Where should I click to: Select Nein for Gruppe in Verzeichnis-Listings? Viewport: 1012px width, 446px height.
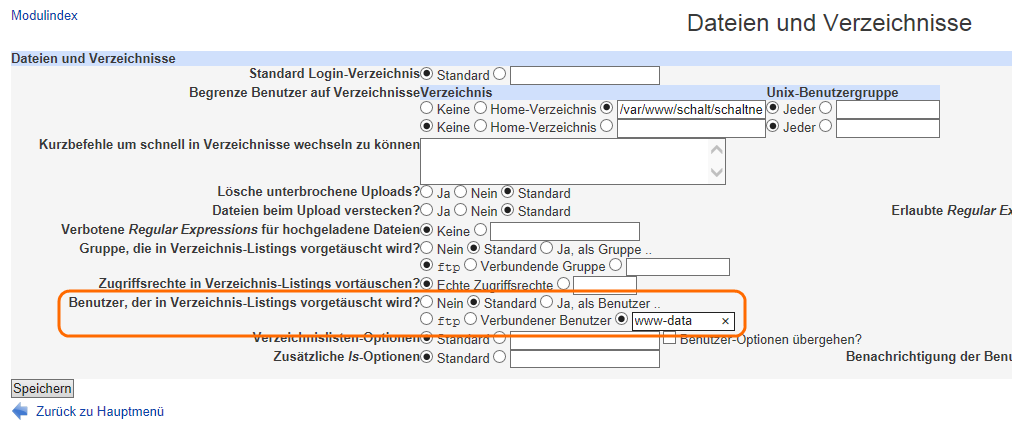(427, 247)
